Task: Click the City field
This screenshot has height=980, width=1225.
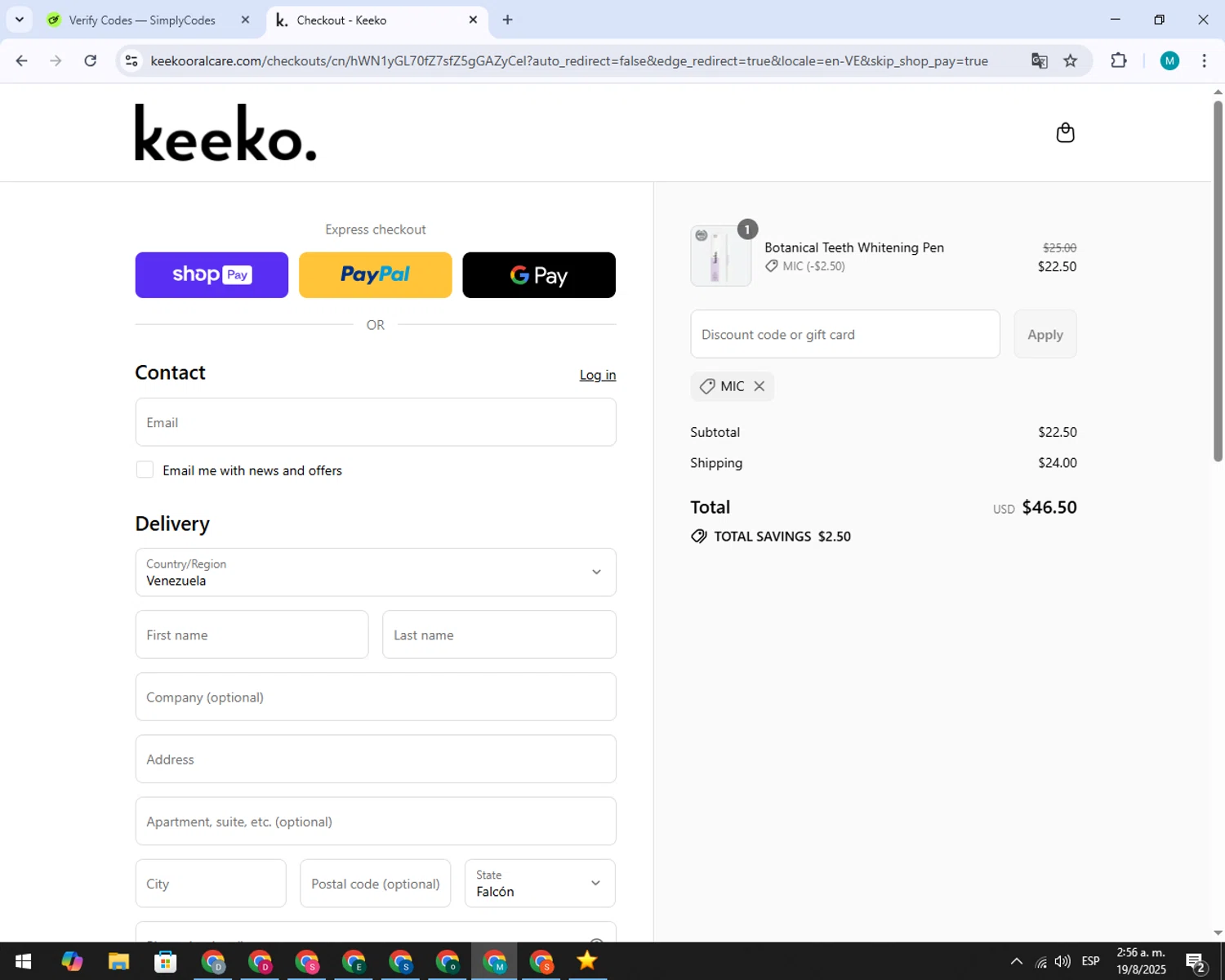Action: tap(211, 884)
